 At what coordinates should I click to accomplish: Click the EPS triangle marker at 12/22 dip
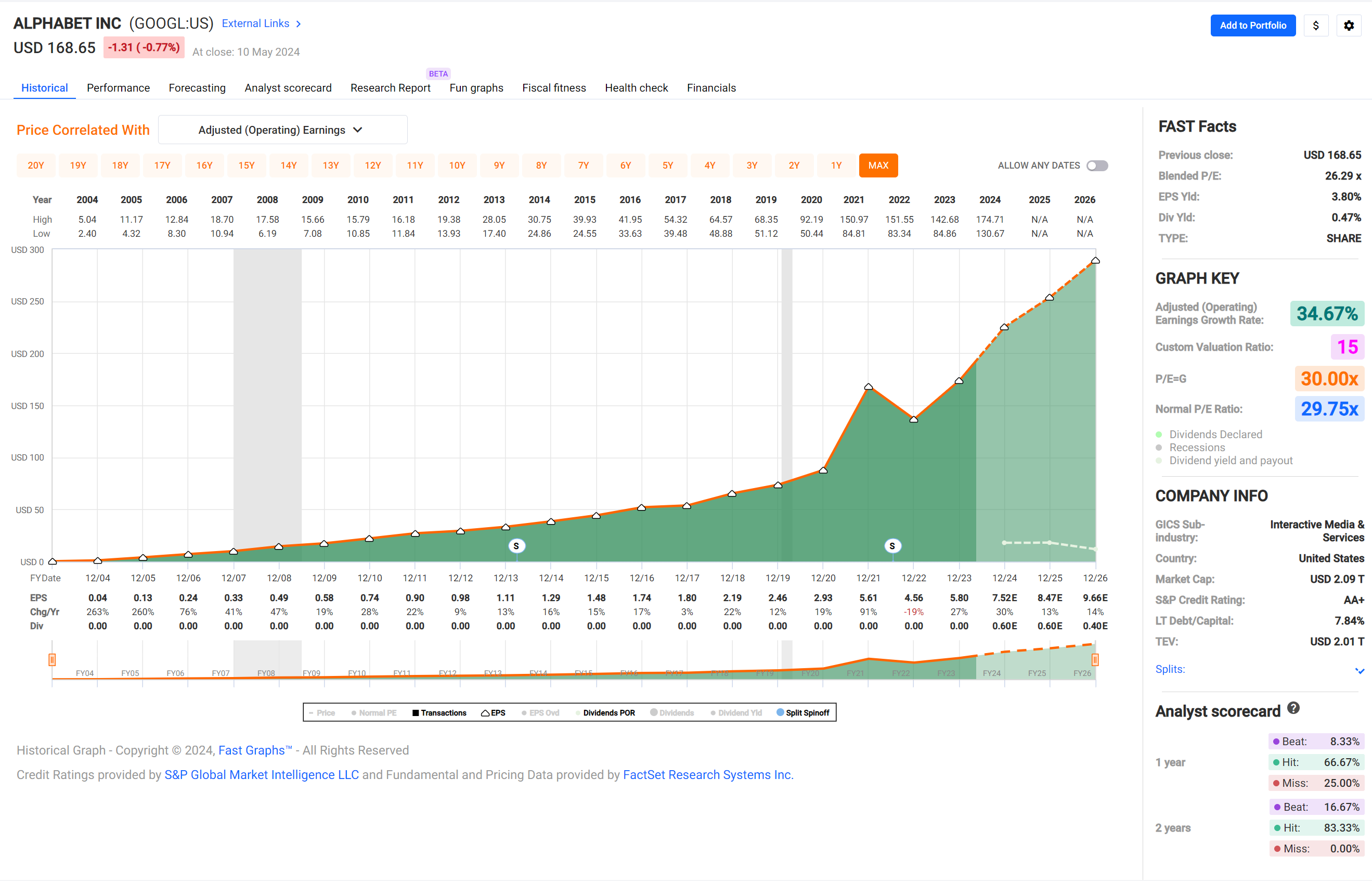click(913, 419)
